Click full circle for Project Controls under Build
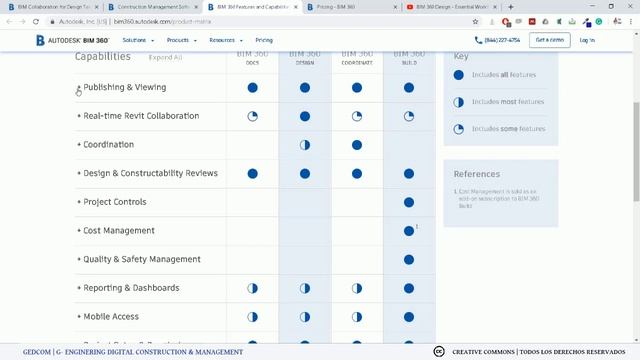Image resolution: width=640 pixels, height=360 pixels. pyautogui.click(x=409, y=202)
